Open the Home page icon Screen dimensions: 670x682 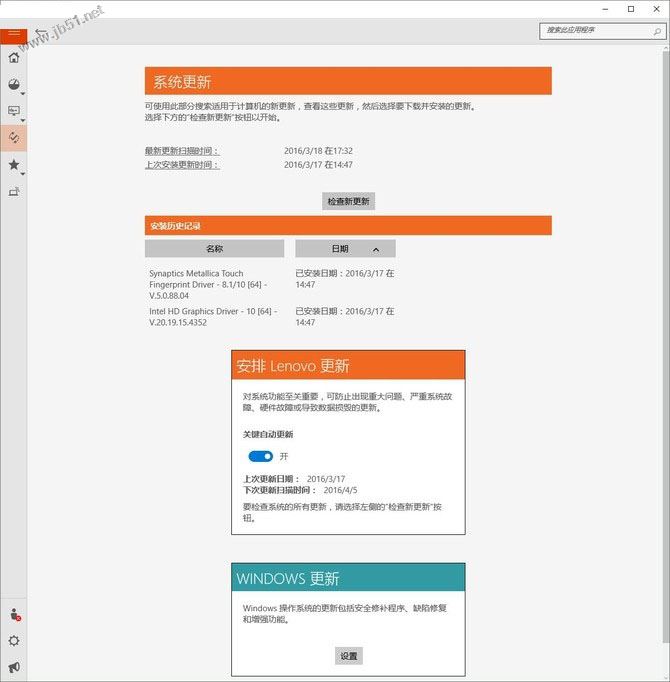point(14,57)
